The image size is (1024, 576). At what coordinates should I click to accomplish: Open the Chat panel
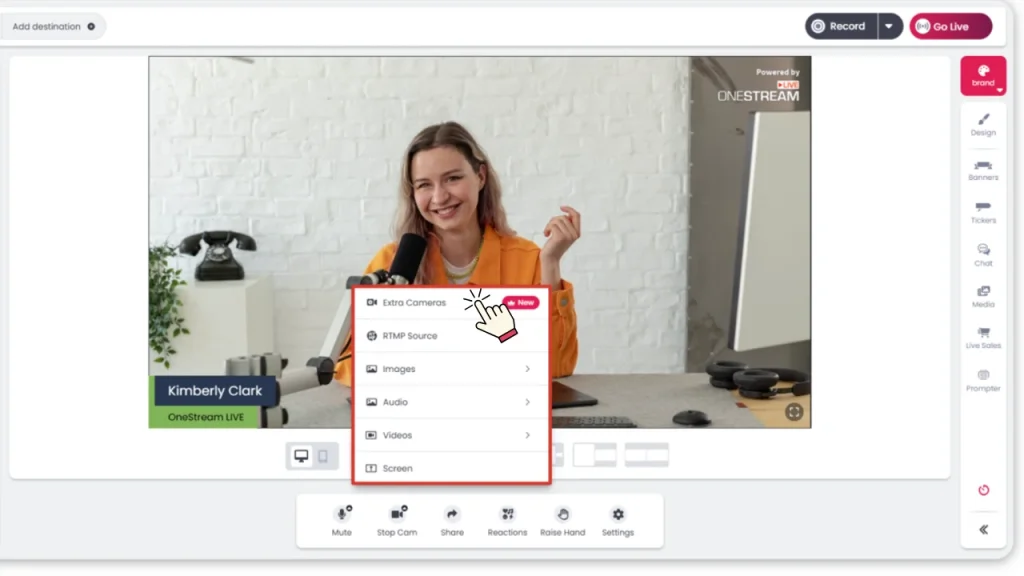[982, 254]
